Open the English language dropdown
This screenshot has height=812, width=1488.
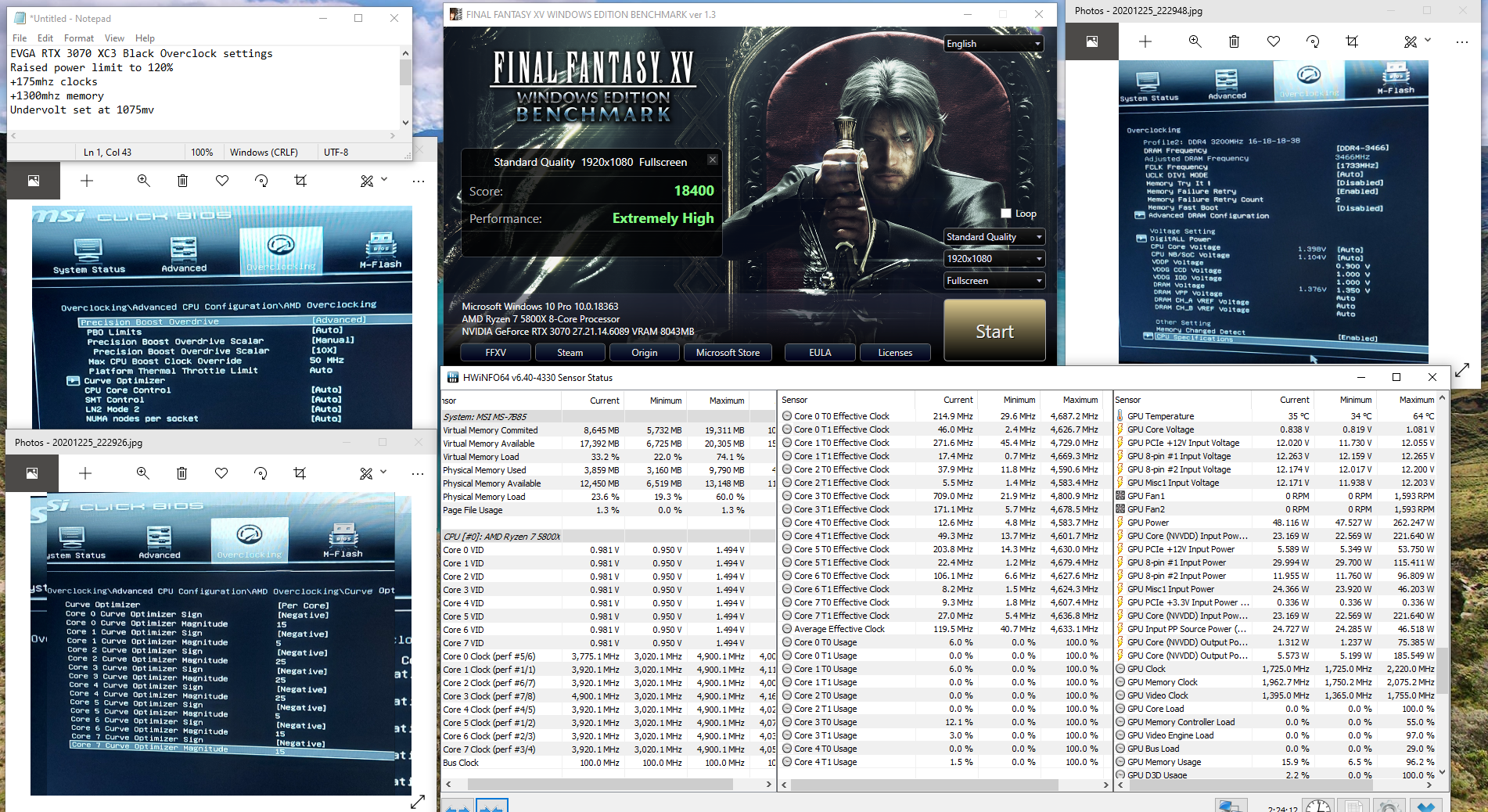[994, 44]
